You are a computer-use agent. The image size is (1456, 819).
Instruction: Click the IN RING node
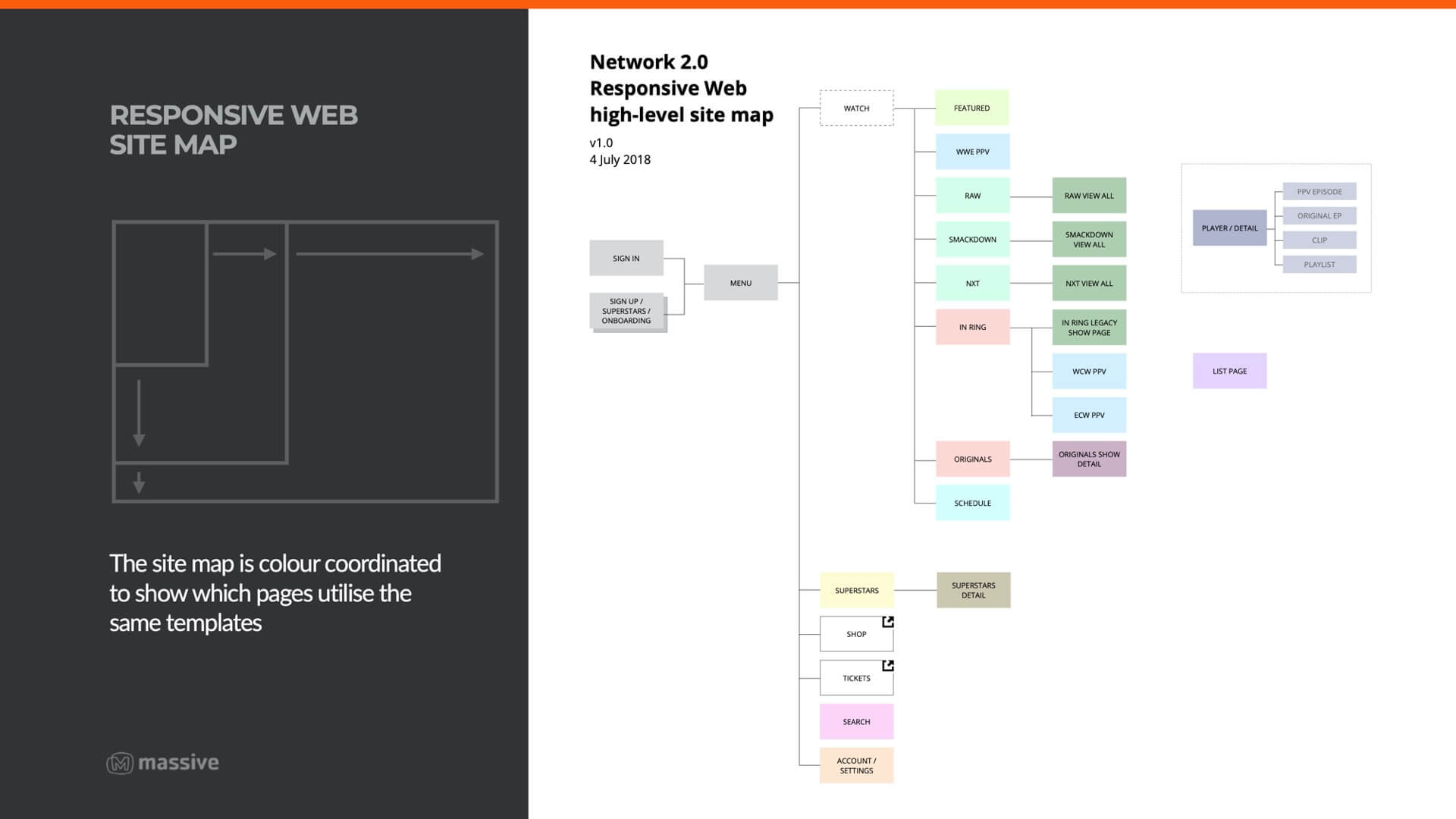[972, 328]
